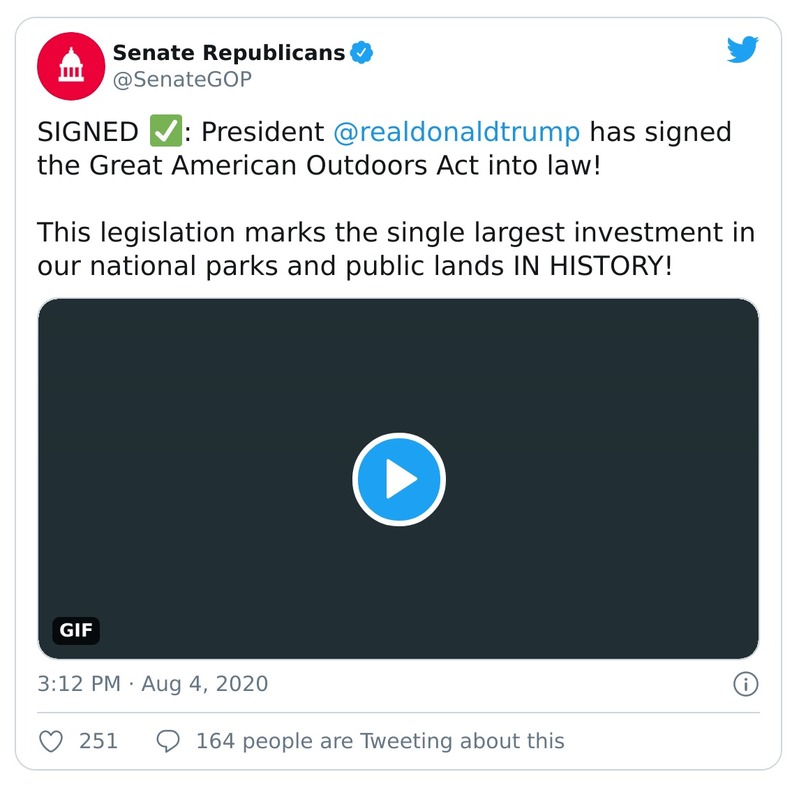This screenshot has height=788, width=799.
Task: Open the @realdonaldtrump mention link
Action: pos(455,132)
